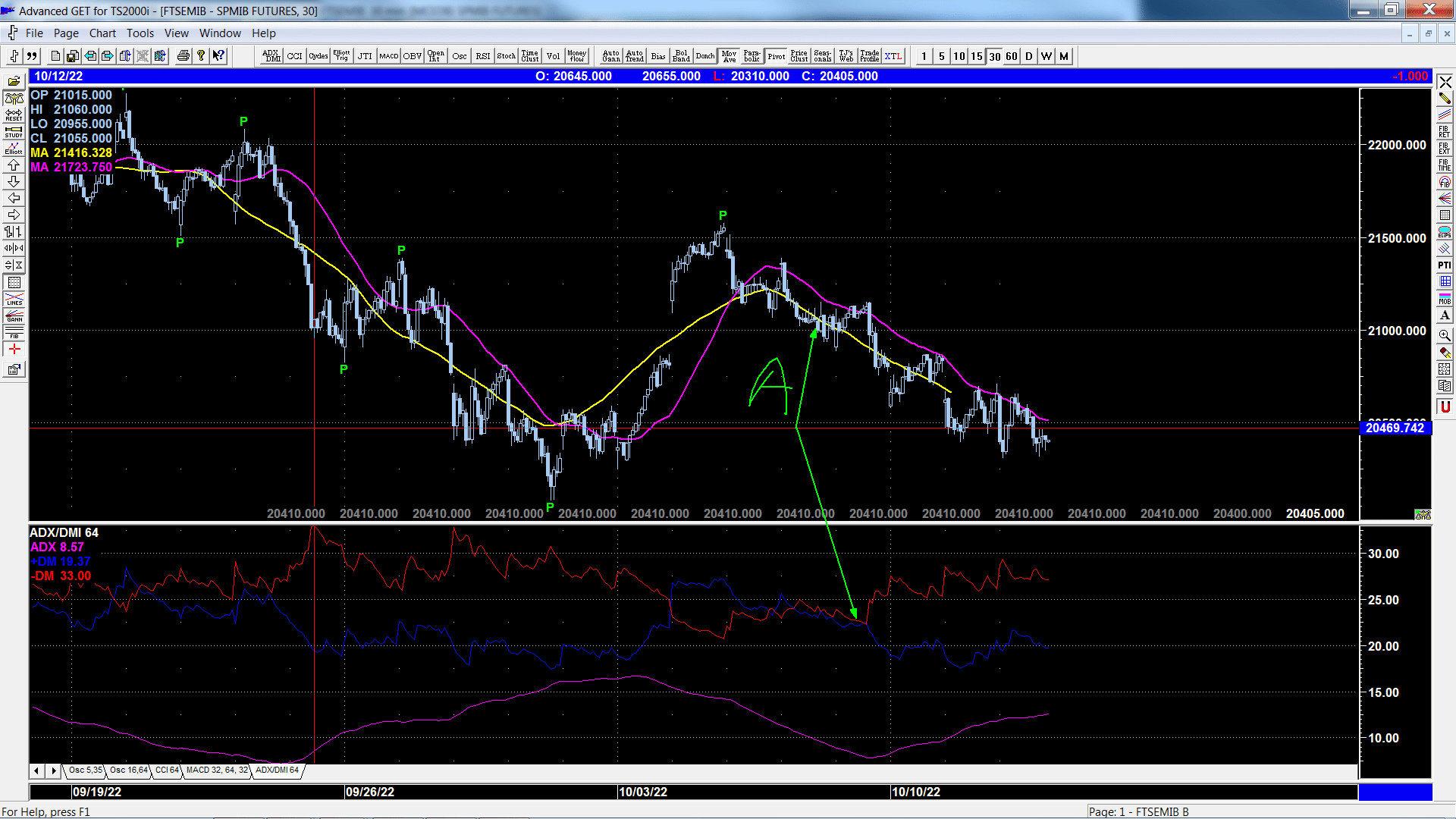Open the MACD study
The image size is (1456, 819).
(x=389, y=56)
